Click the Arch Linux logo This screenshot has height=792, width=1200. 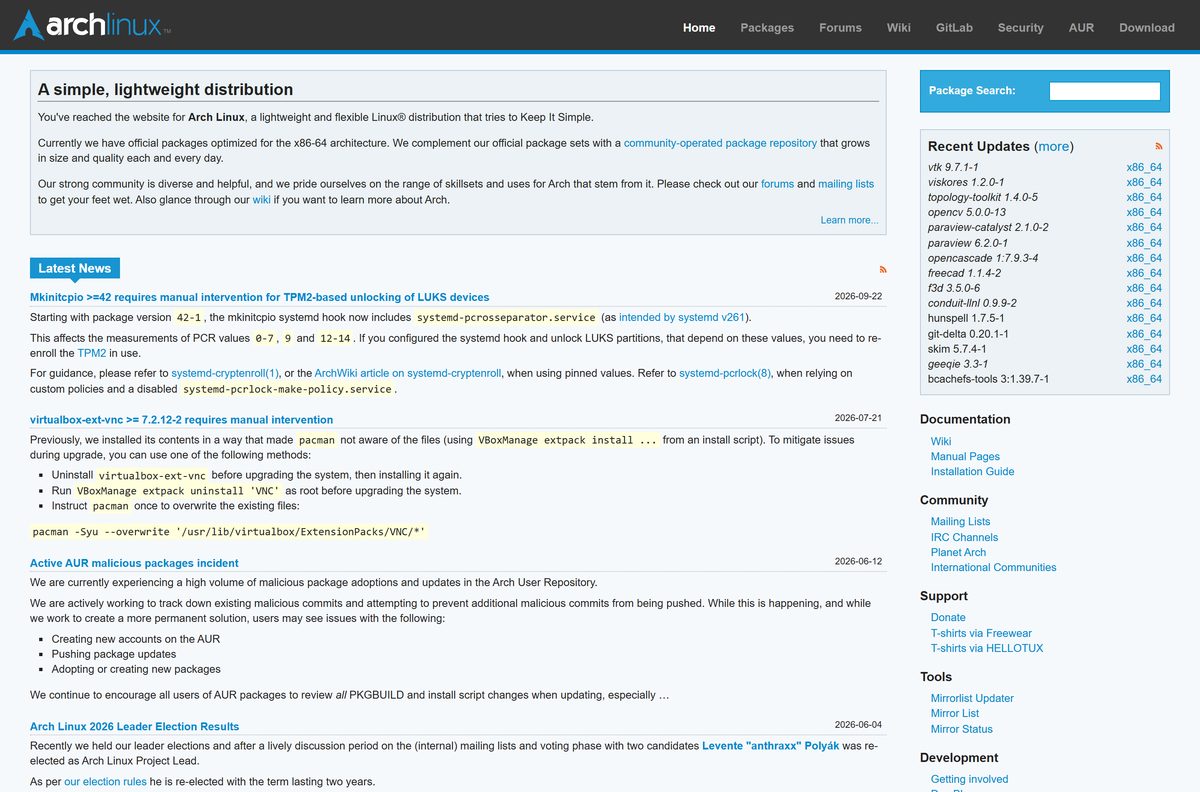pyautogui.click(x=92, y=25)
